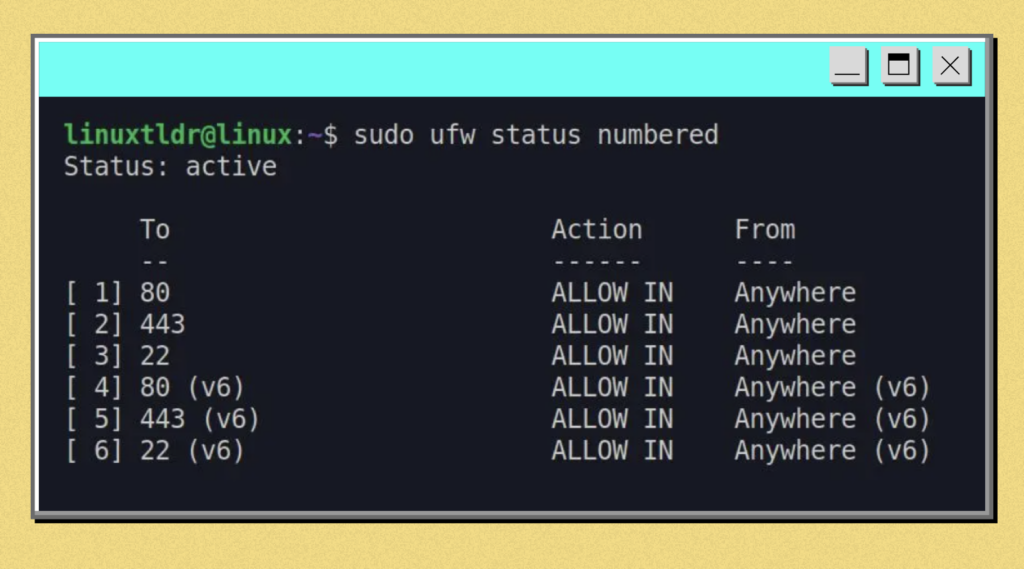Viewport: 1024px width, 569px height.
Task: Click ALLOW IN for rule 1
Action: tap(612, 293)
